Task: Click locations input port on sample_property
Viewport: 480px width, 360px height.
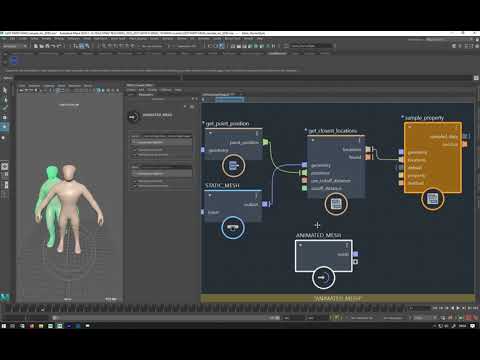Action: [x=401, y=160]
